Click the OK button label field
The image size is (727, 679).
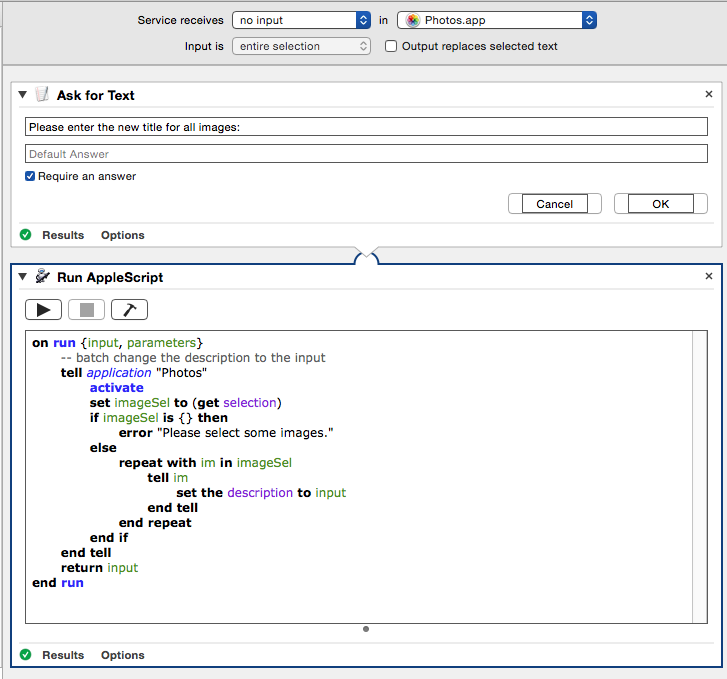pos(661,204)
